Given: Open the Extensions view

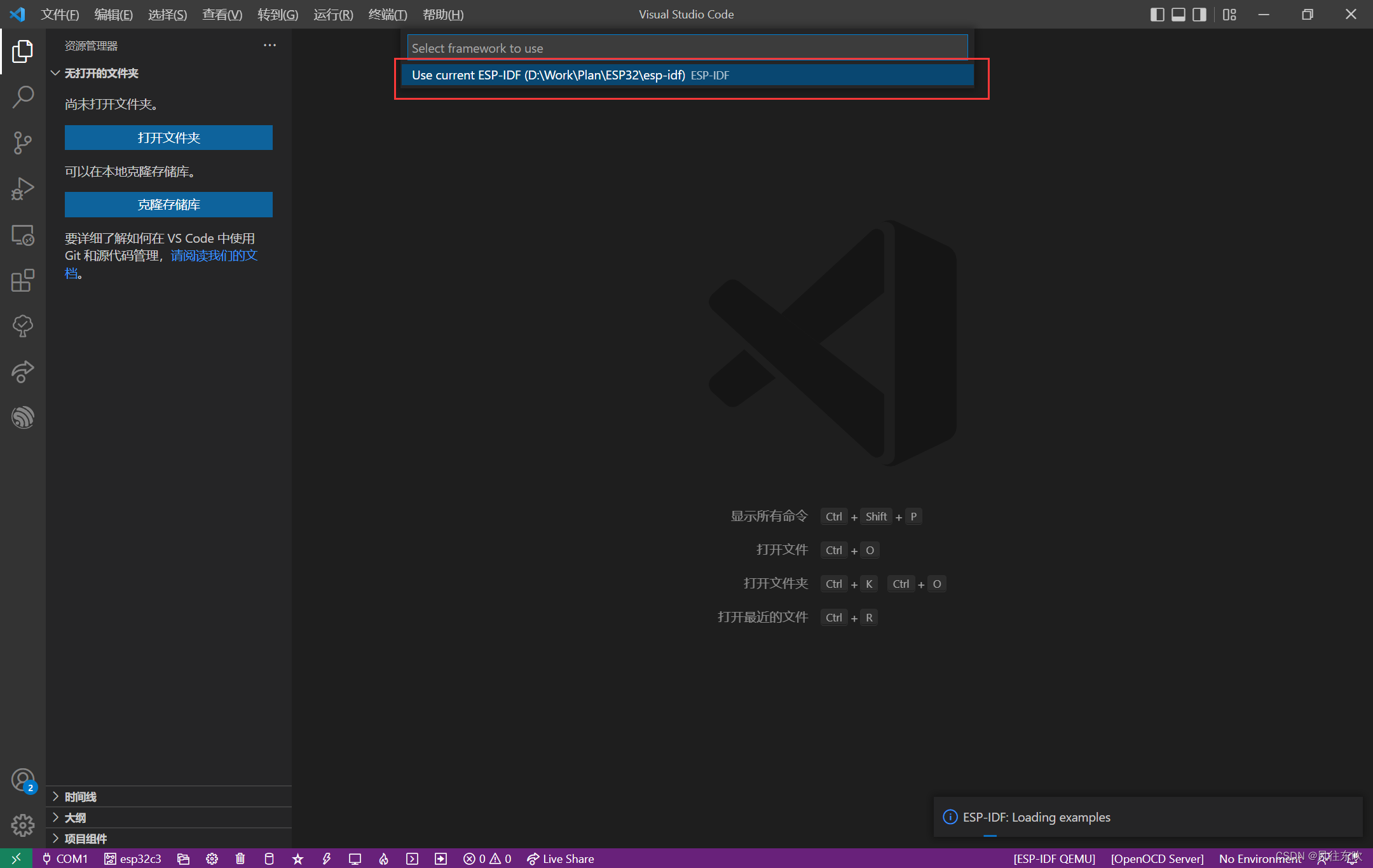Looking at the screenshot, I should coord(23,280).
